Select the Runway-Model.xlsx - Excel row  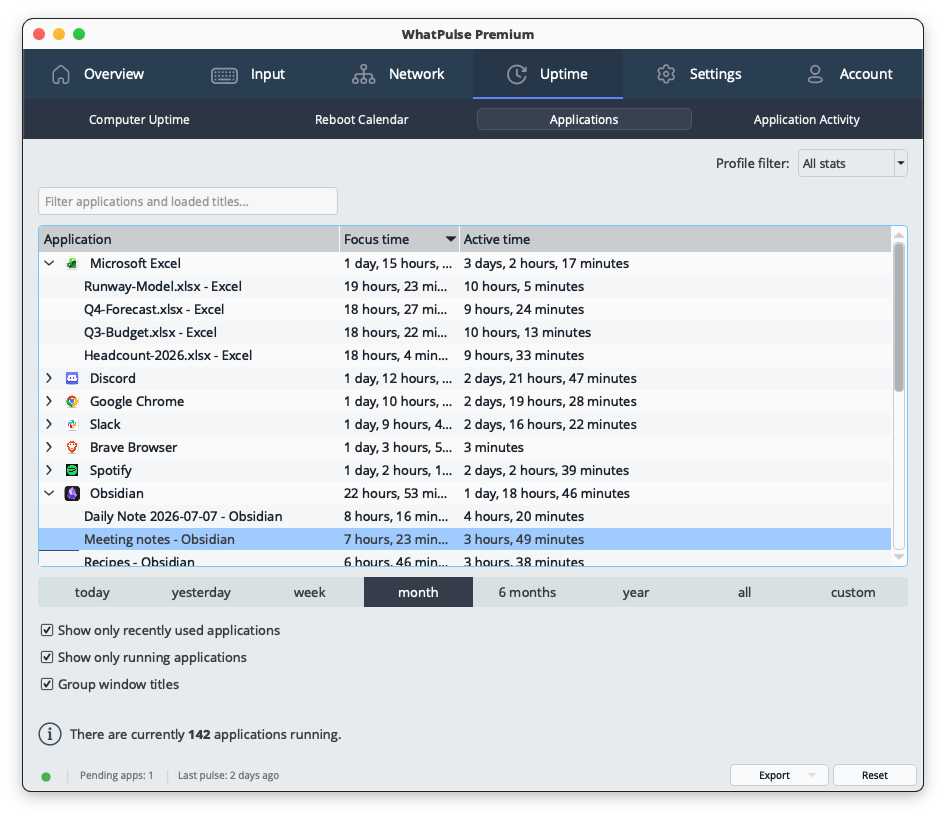click(465, 287)
